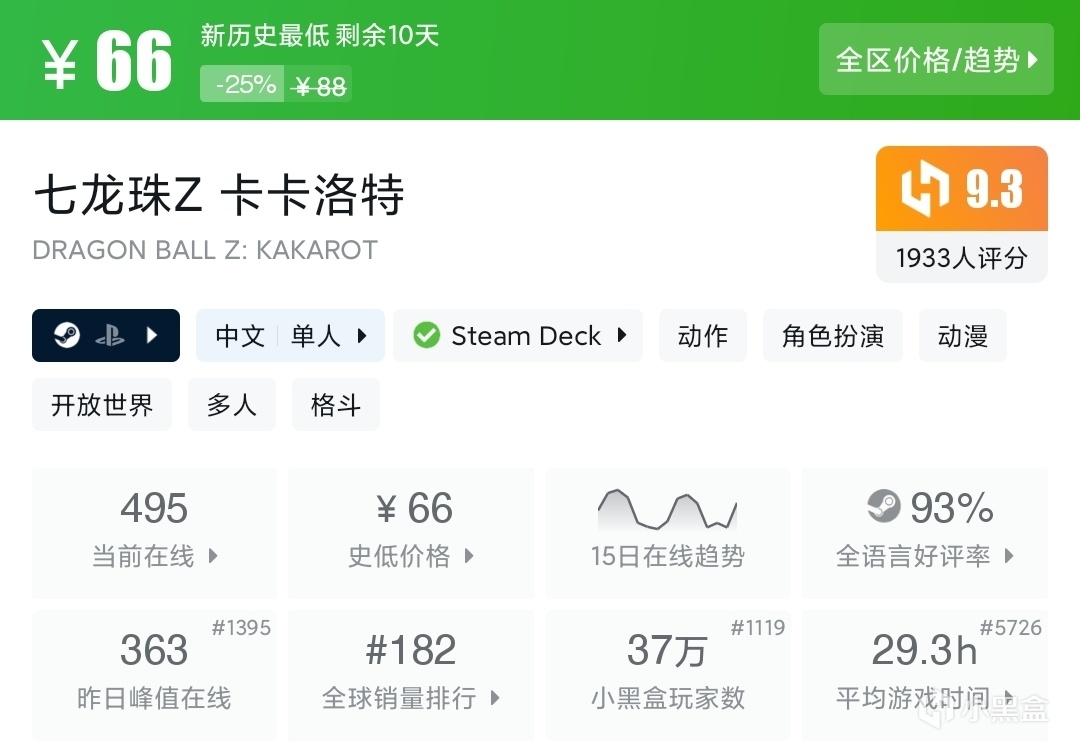1080x748 pixels.
Task: Expand the platform selector arrow
Action: point(152,335)
